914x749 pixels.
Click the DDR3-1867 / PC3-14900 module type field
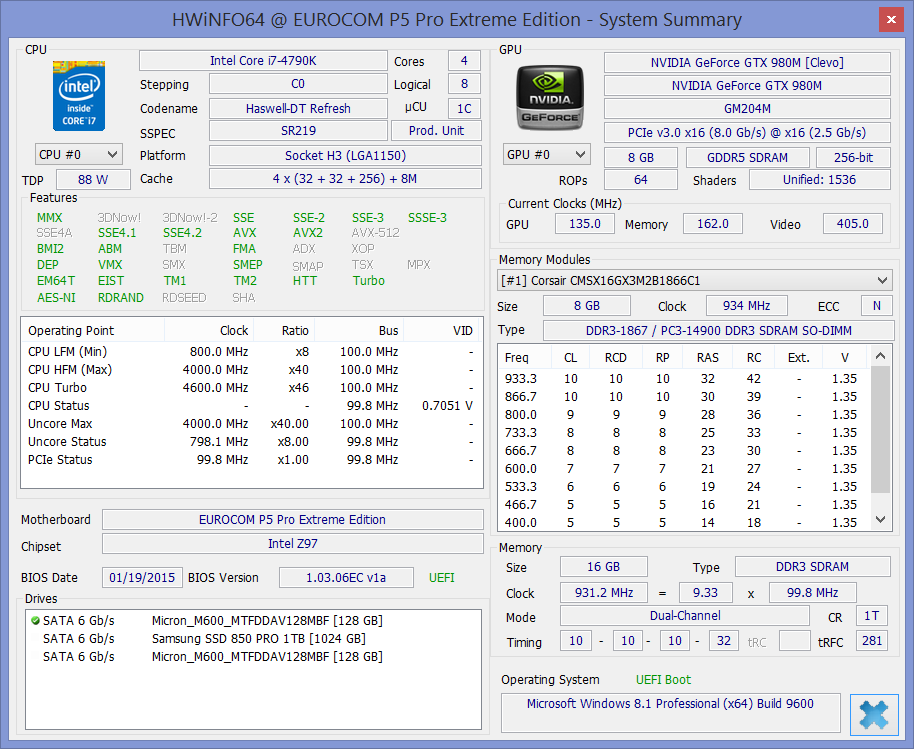click(x=718, y=330)
